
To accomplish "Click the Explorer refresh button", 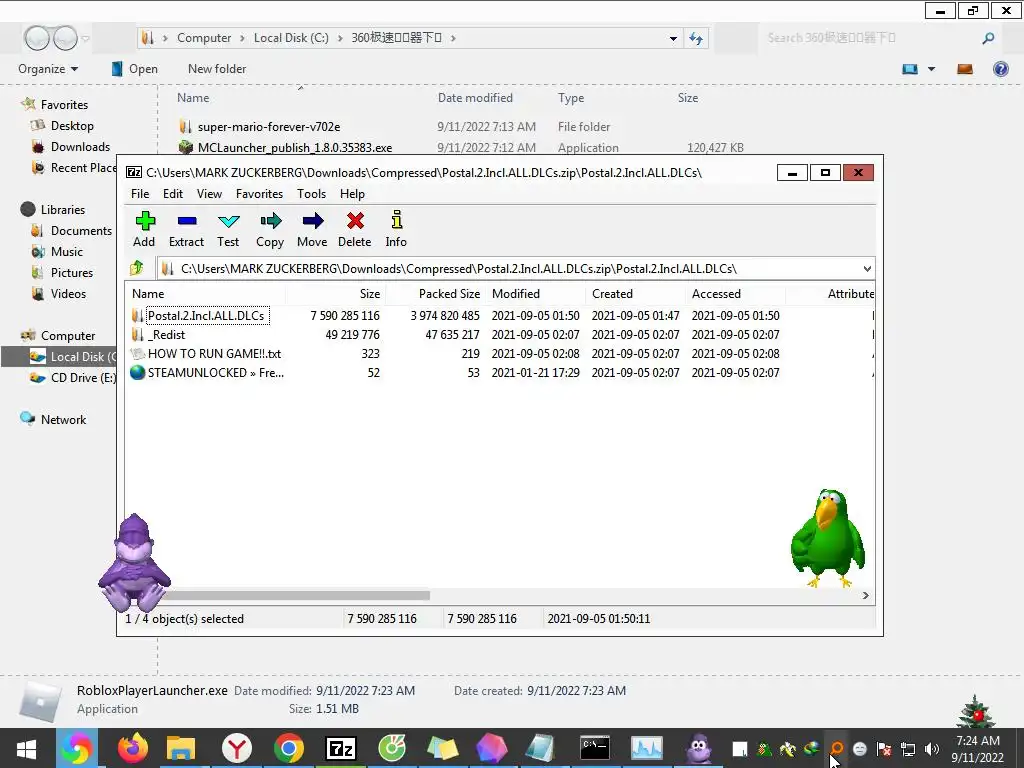I will [696, 39].
